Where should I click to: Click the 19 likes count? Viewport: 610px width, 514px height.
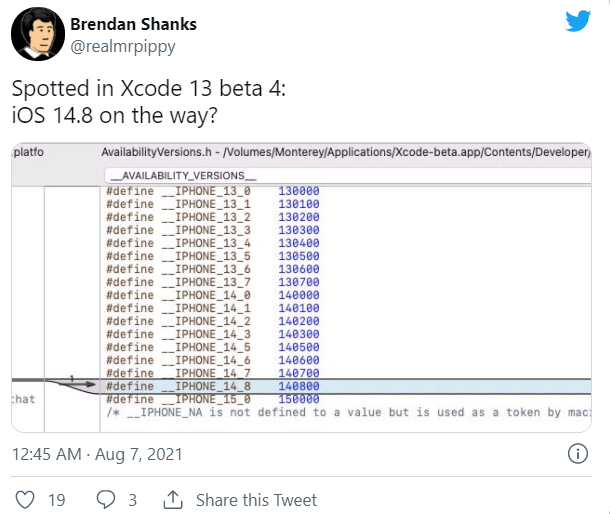coord(56,500)
